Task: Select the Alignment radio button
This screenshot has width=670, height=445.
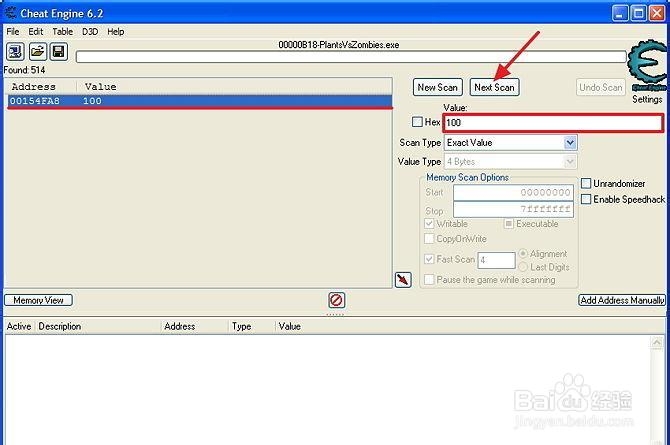Action: (x=523, y=253)
